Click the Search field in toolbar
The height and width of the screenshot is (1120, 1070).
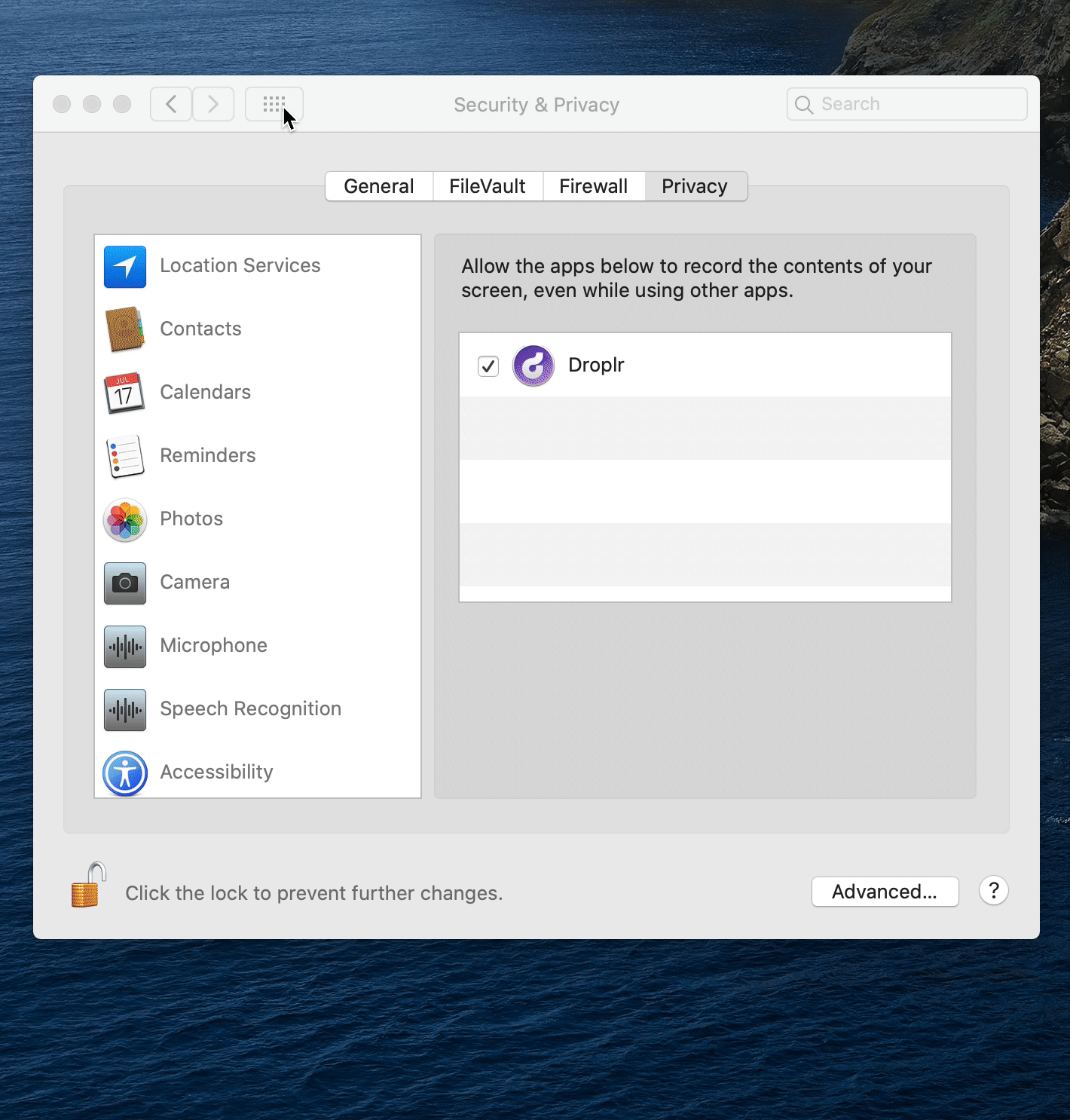point(907,104)
